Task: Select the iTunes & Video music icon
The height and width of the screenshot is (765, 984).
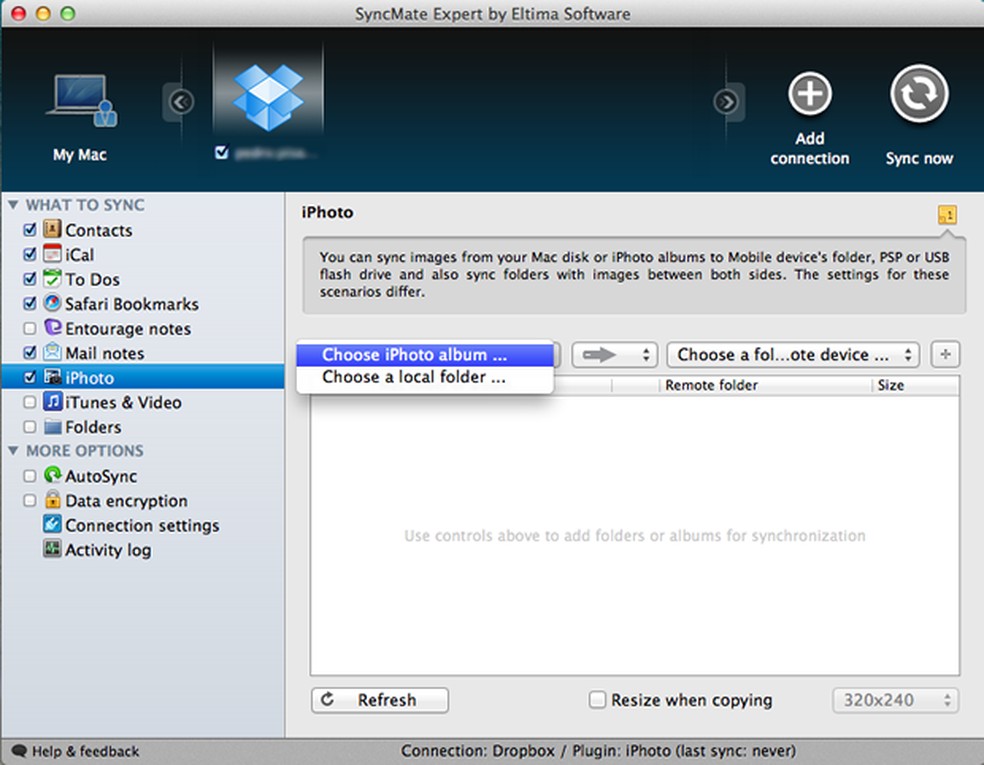Action: [x=52, y=402]
